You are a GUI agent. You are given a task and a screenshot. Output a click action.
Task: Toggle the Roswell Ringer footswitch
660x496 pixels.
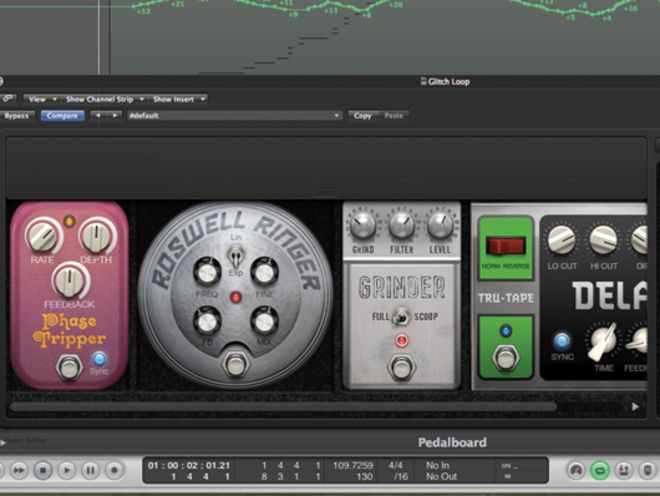(x=235, y=364)
